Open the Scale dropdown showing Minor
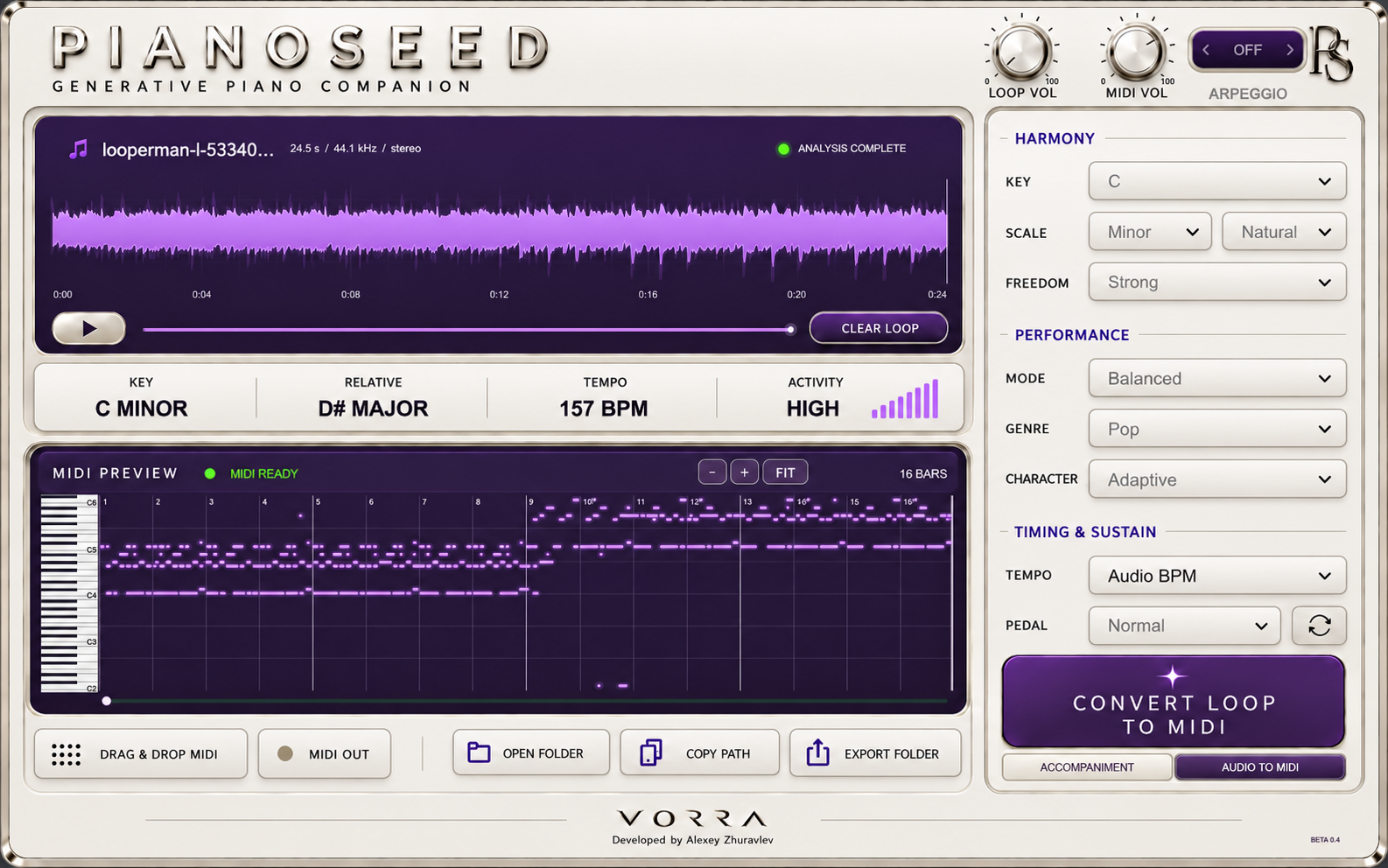1388x868 pixels. (1150, 232)
